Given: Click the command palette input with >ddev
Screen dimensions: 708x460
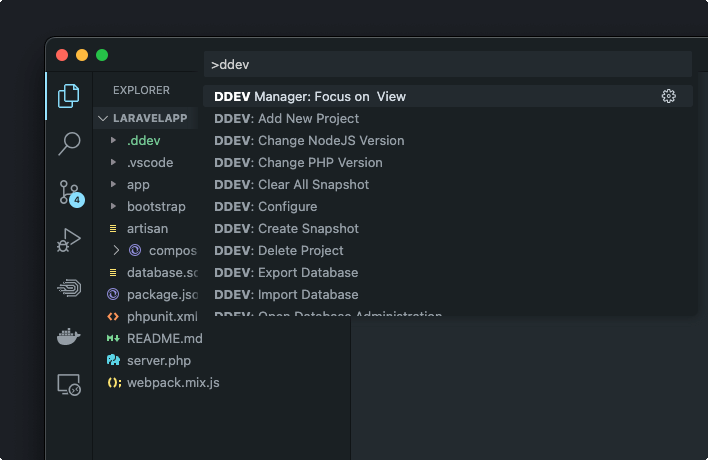Looking at the screenshot, I should tap(447, 65).
